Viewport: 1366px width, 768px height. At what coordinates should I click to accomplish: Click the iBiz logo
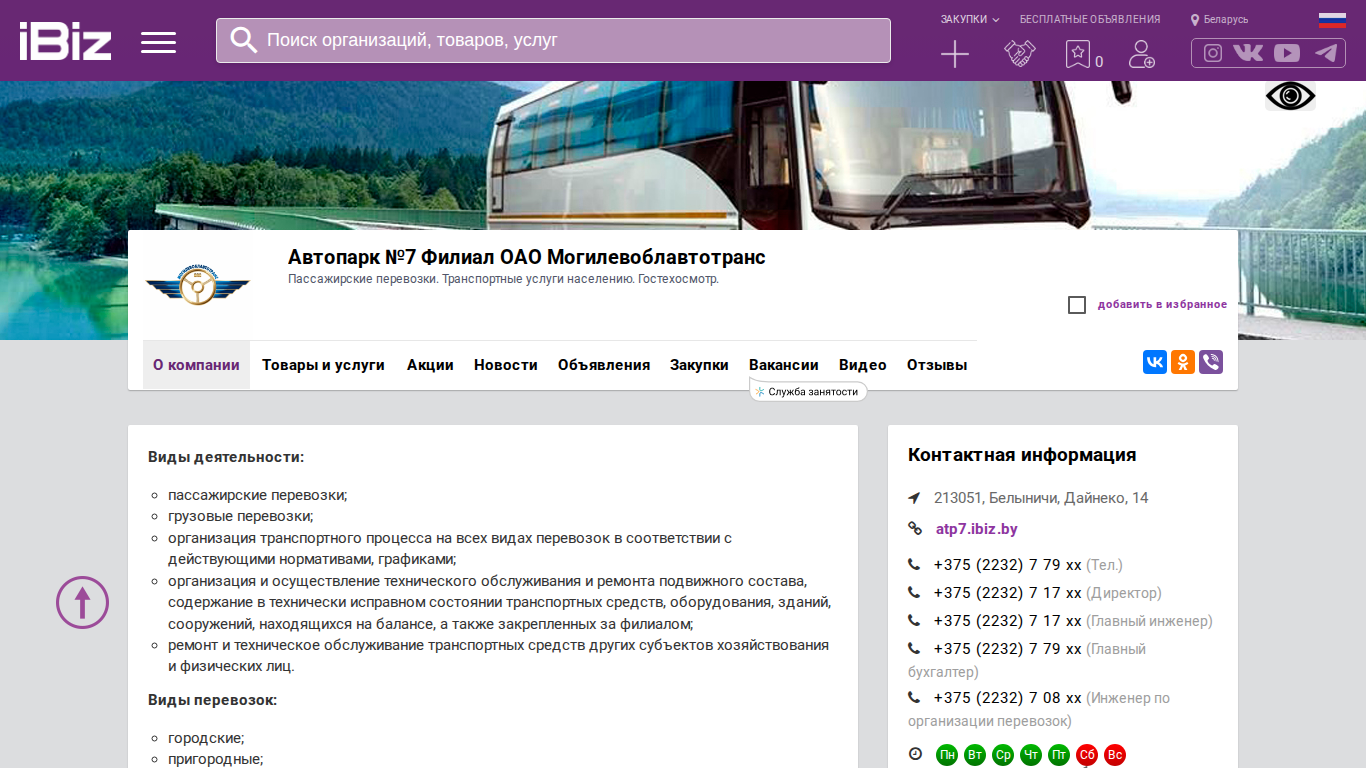click(x=65, y=41)
